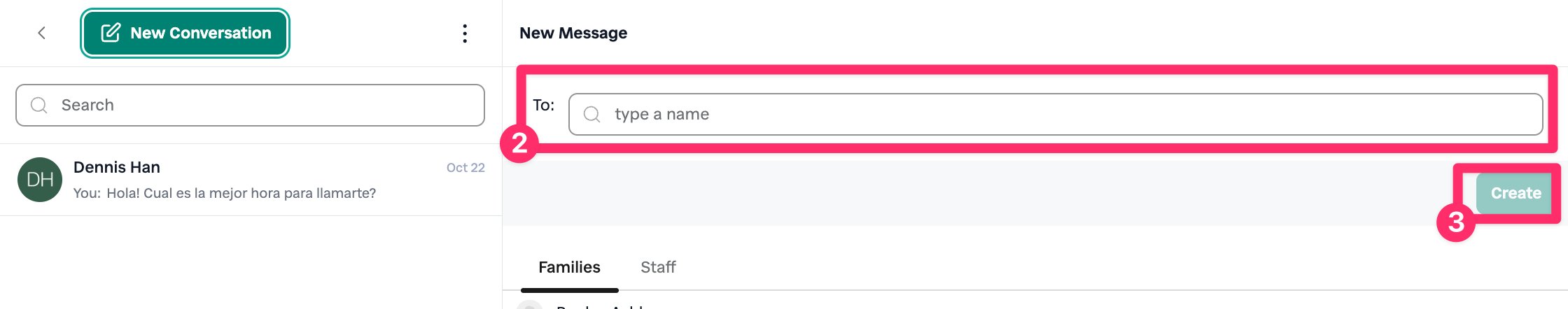This screenshot has width=1568, height=309.
Task: Click the DH avatar circle
Action: (x=40, y=180)
